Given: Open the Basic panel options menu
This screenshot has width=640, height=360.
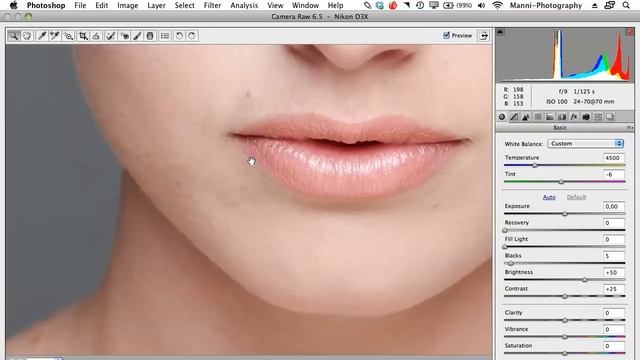Looking at the screenshot, I should pos(630,128).
